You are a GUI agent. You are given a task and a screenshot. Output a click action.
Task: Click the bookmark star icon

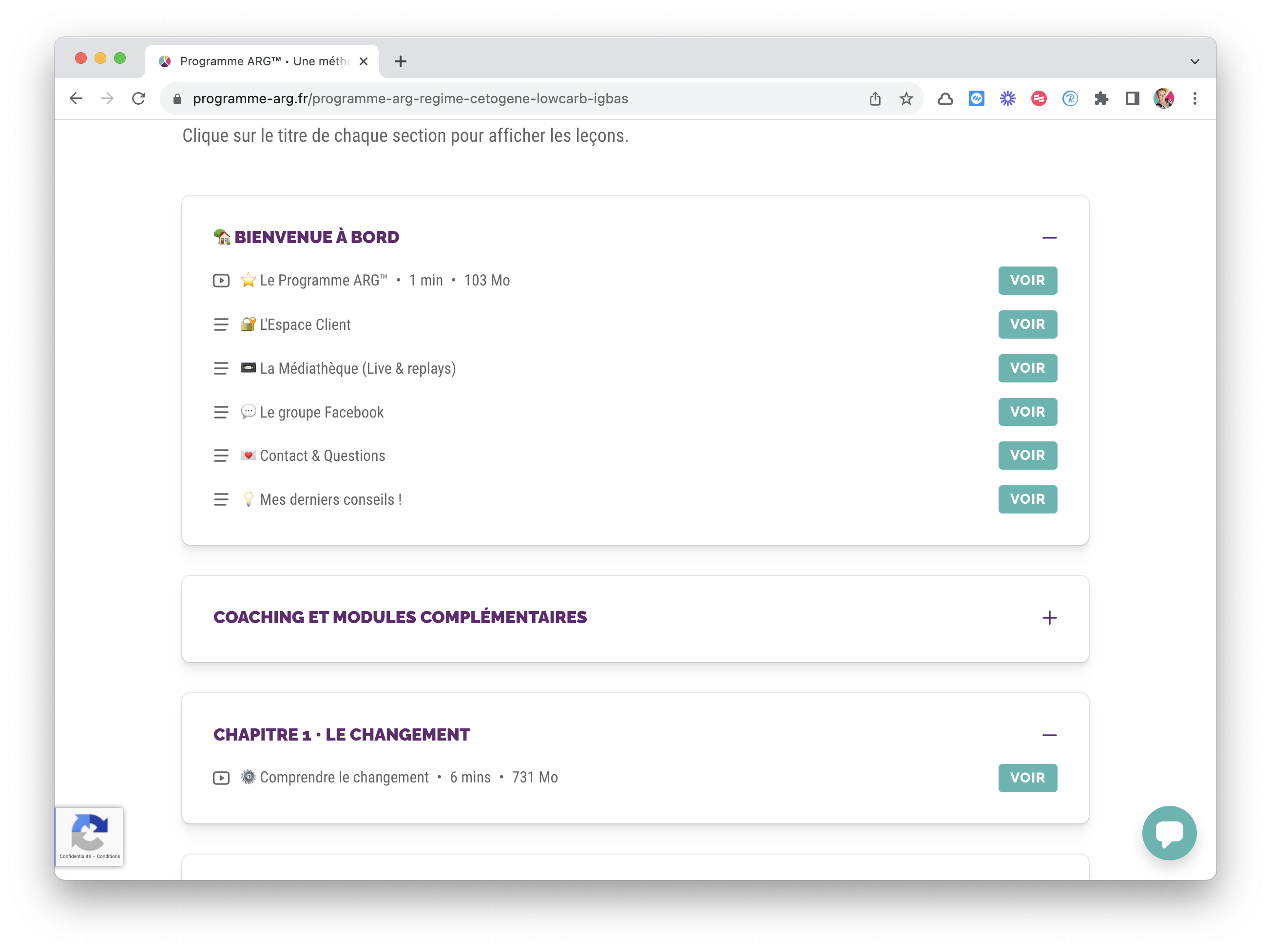click(906, 99)
